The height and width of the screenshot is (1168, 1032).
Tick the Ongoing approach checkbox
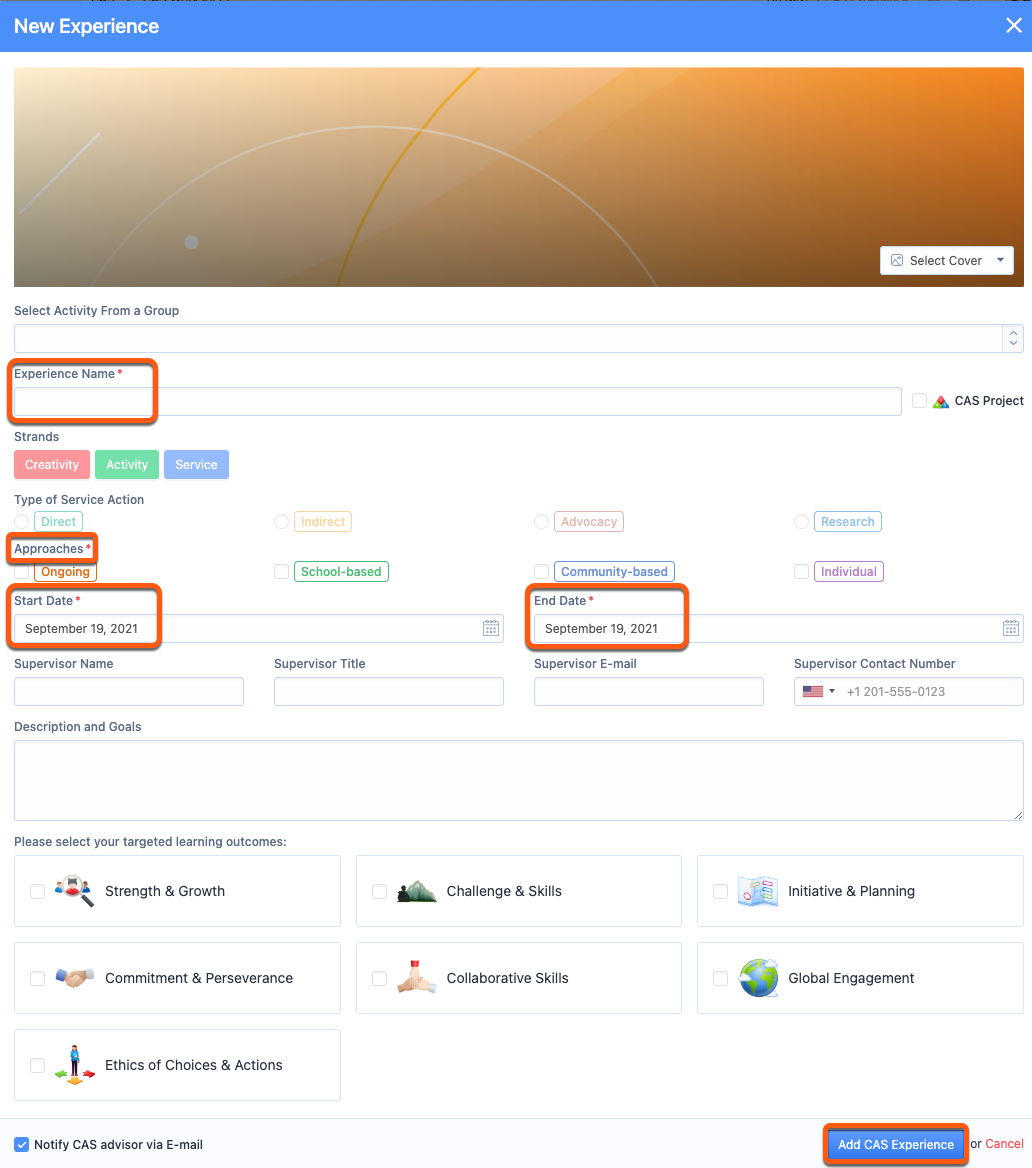tap(22, 572)
